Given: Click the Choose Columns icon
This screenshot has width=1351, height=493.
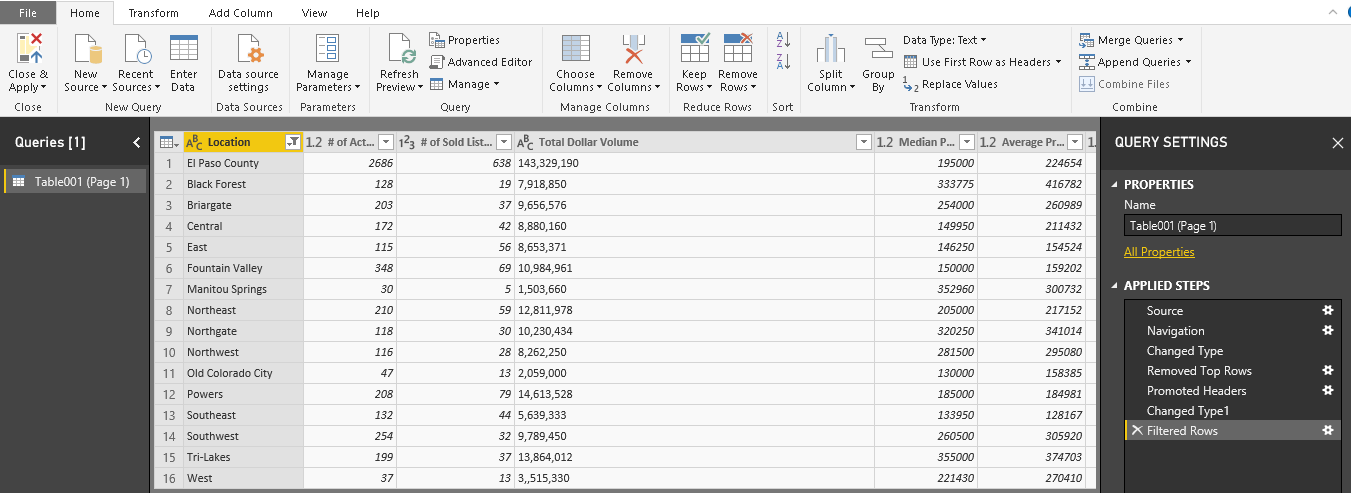Looking at the screenshot, I should [x=575, y=48].
